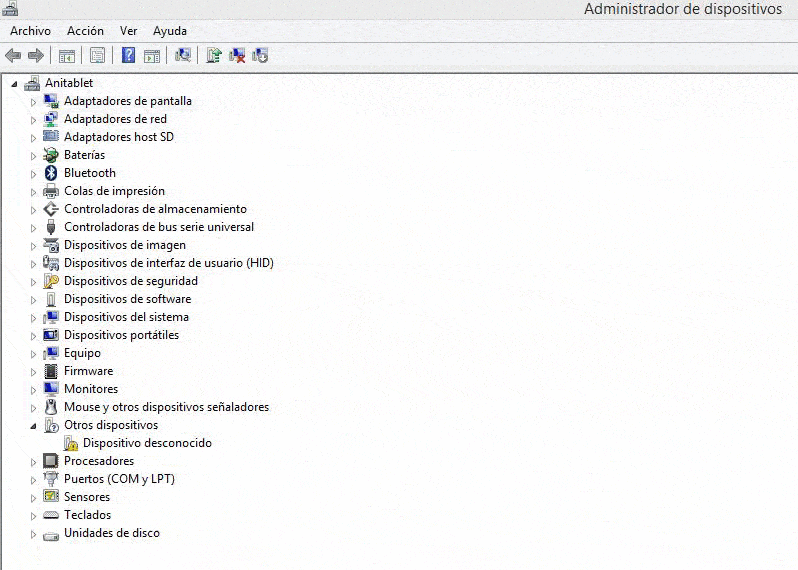Click the Device Manager title bar icon
798x570 pixels.
(9, 8)
